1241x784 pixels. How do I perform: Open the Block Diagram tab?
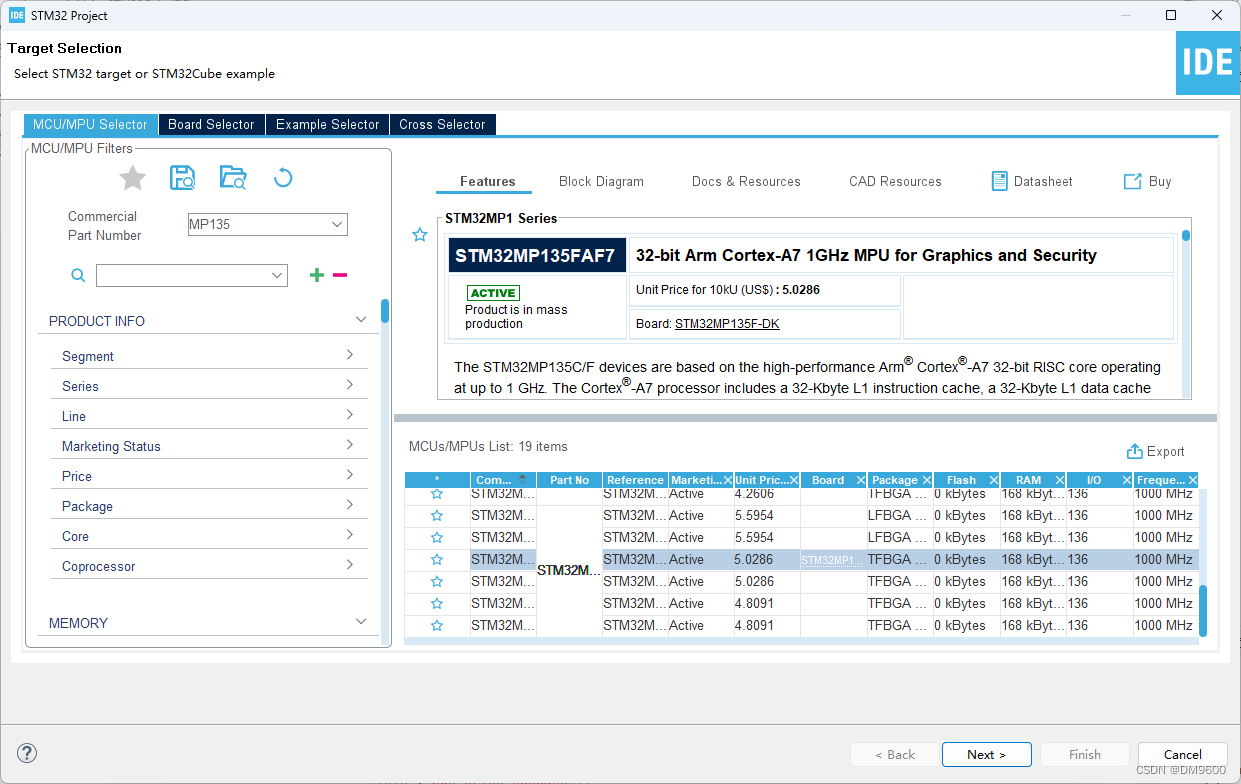coord(601,181)
